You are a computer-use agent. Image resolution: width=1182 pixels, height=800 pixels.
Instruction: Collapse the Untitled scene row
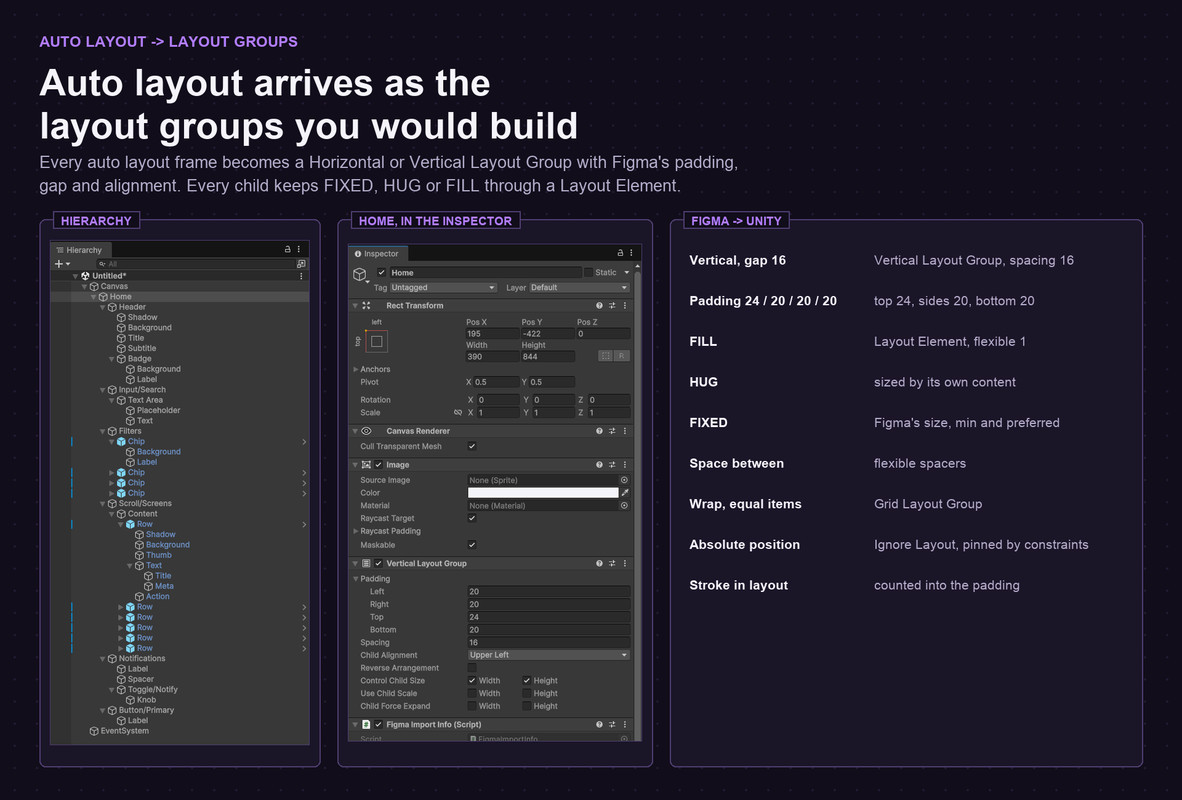point(75,276)
